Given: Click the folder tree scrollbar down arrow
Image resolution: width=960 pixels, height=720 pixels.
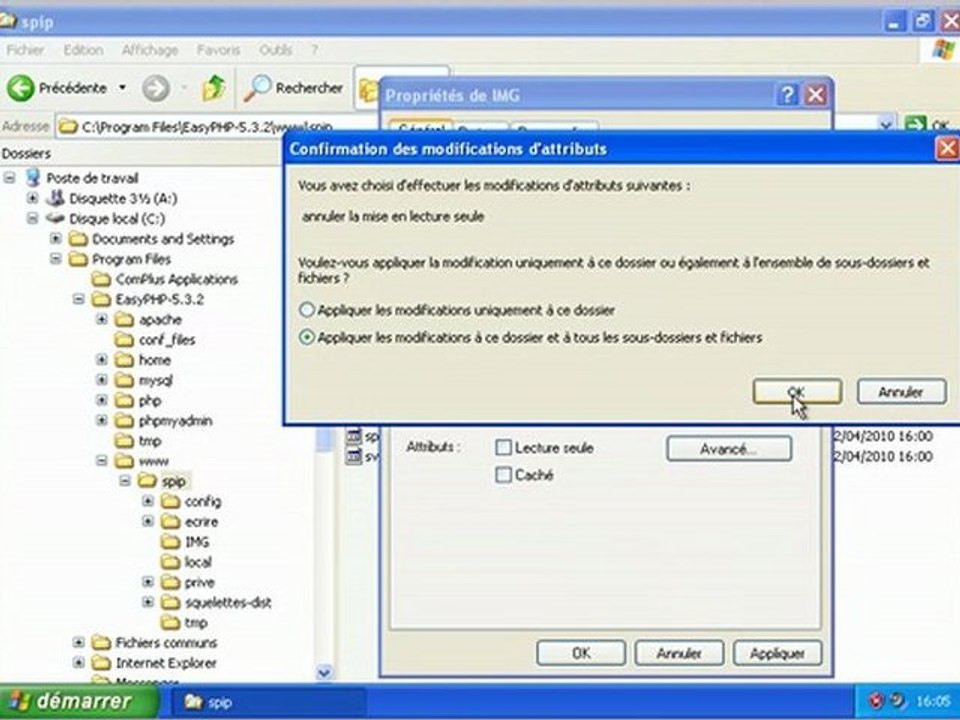Looking at the screenshot, I should [324, 672].
